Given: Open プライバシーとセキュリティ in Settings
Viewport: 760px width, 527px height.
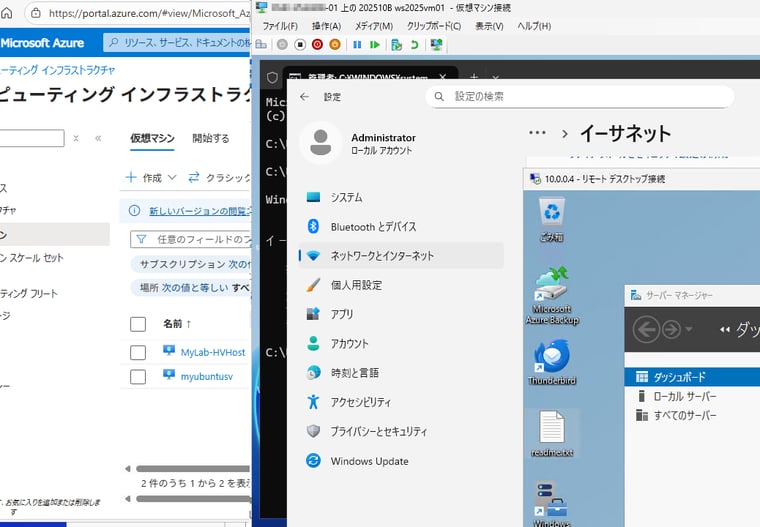Looking at the screenshot, I should click(401, 431).
